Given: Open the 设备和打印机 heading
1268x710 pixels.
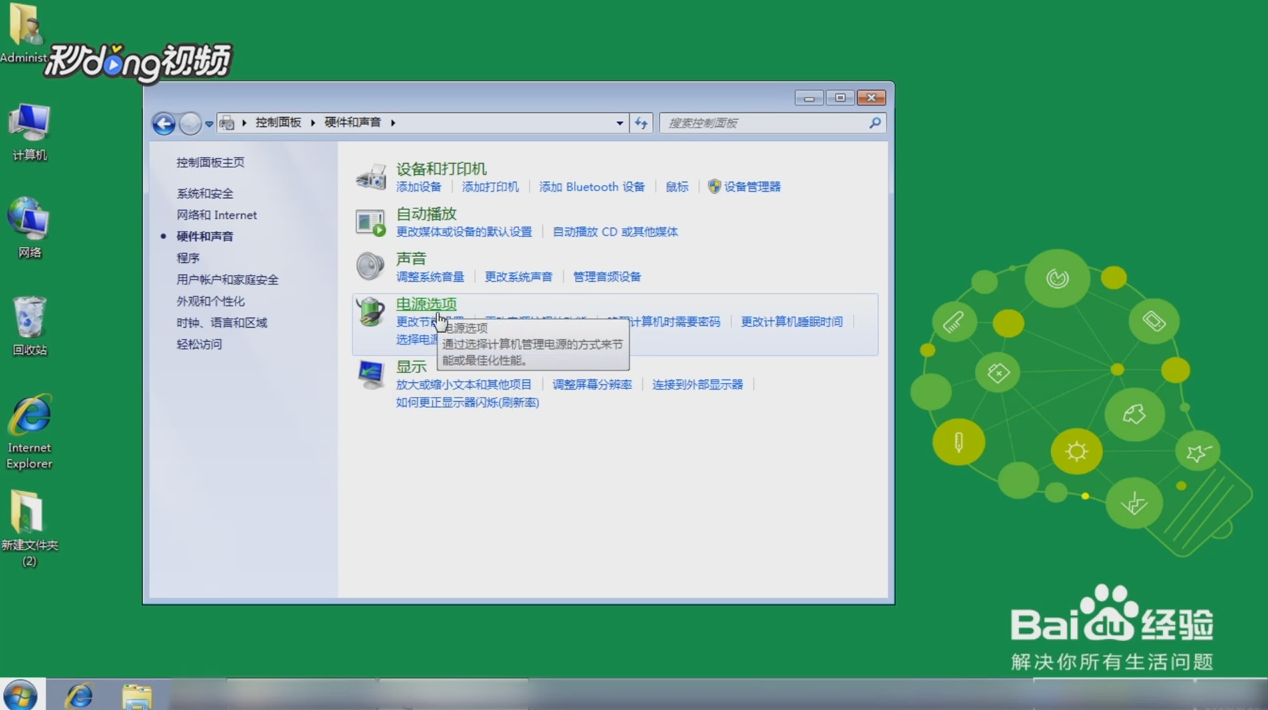Looking at the screenshot, I should point(441,169).
